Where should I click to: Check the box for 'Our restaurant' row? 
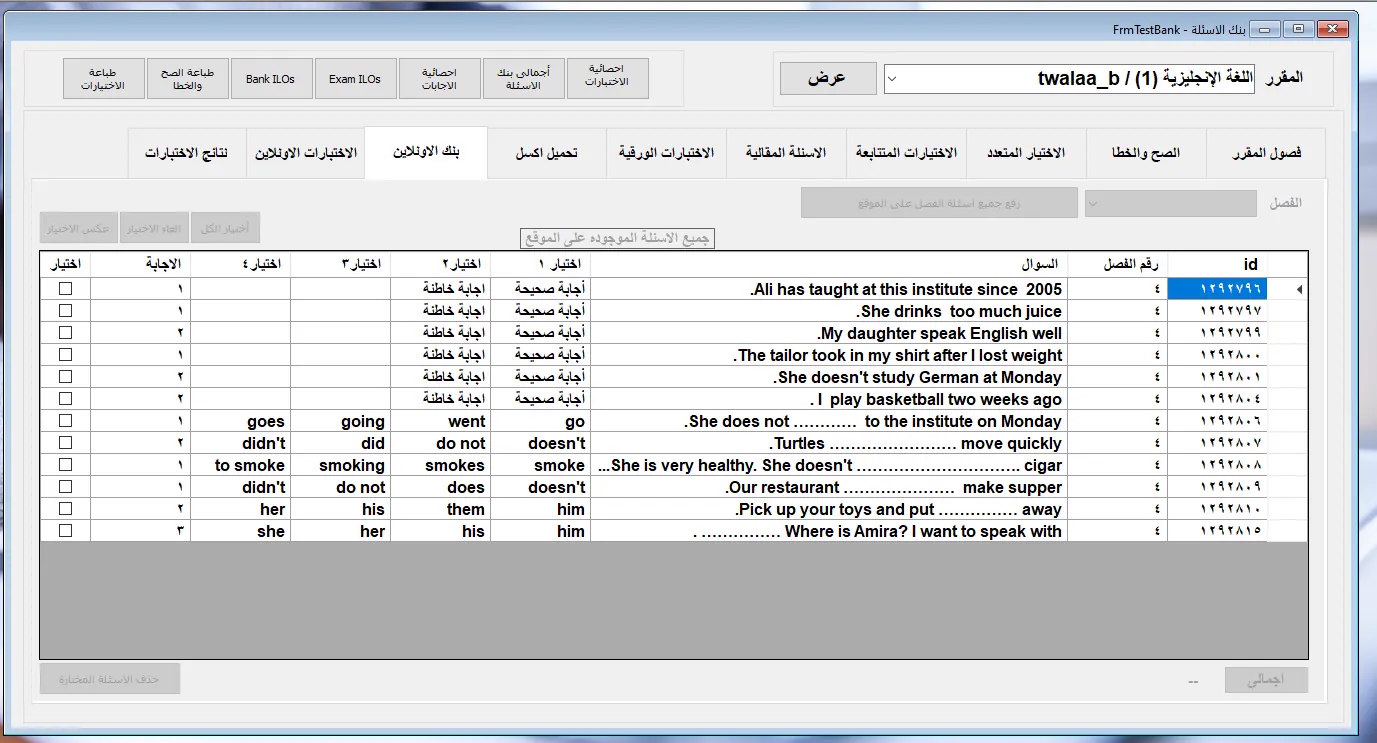coord(66,487)
